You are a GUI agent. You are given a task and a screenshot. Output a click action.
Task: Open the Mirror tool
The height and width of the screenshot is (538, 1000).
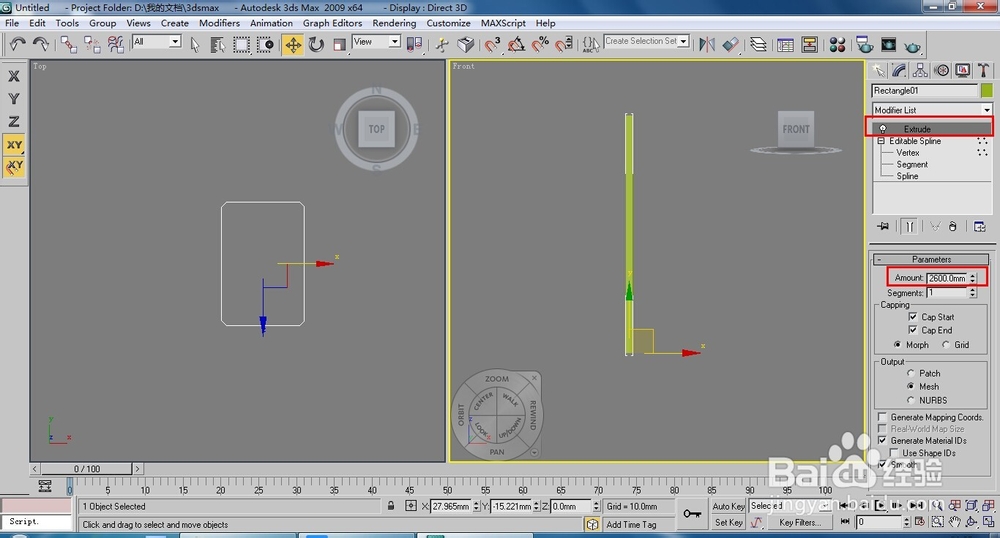coord(707,45)
